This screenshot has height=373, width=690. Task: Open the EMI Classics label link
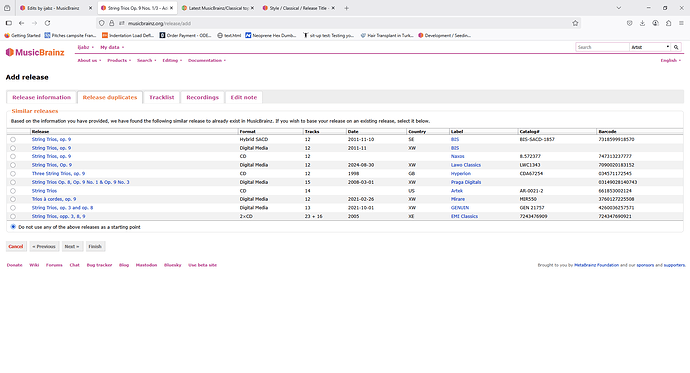point(464,216)
